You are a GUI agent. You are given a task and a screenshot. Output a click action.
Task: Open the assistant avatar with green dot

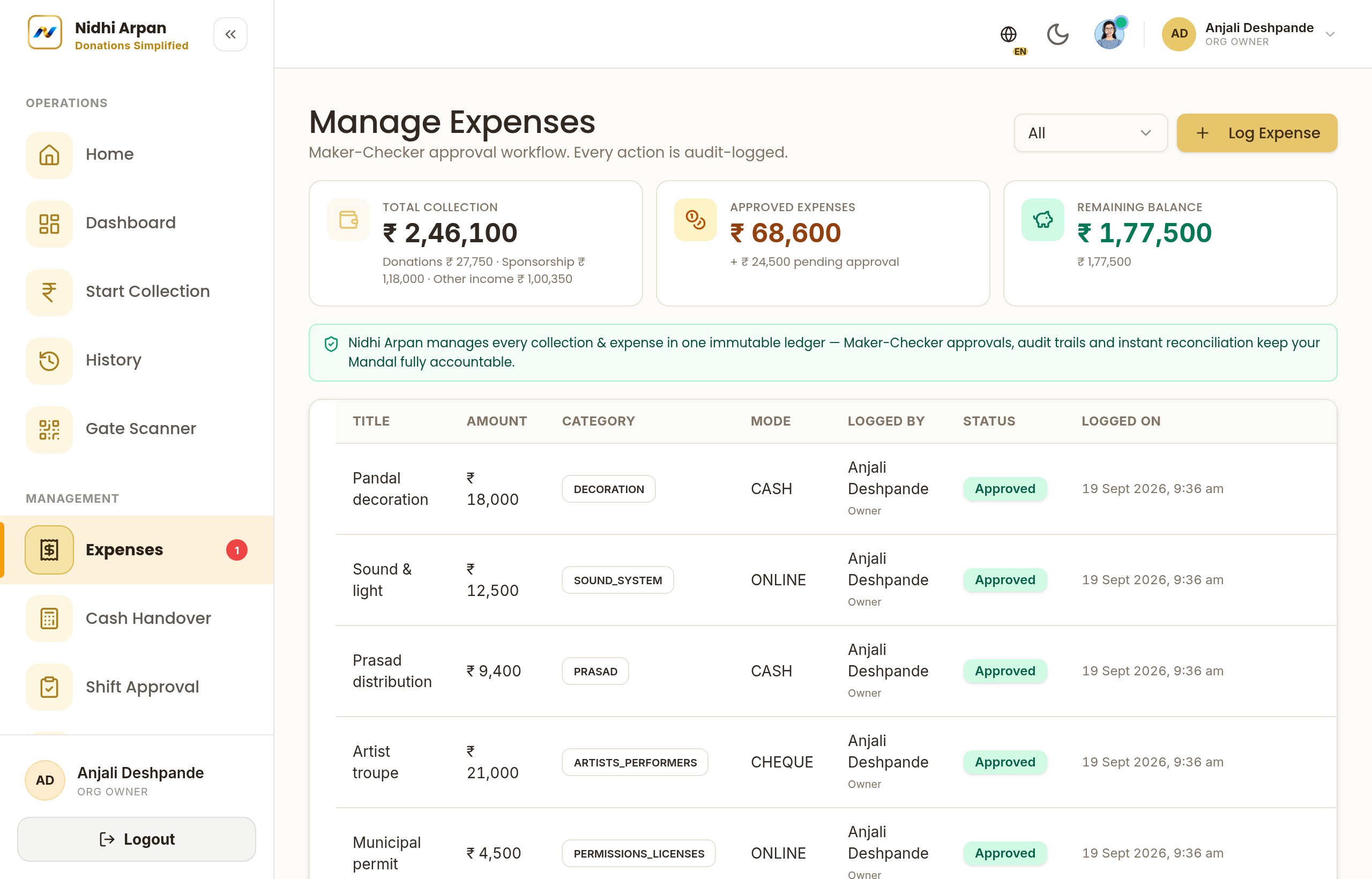coord(1109,34)
